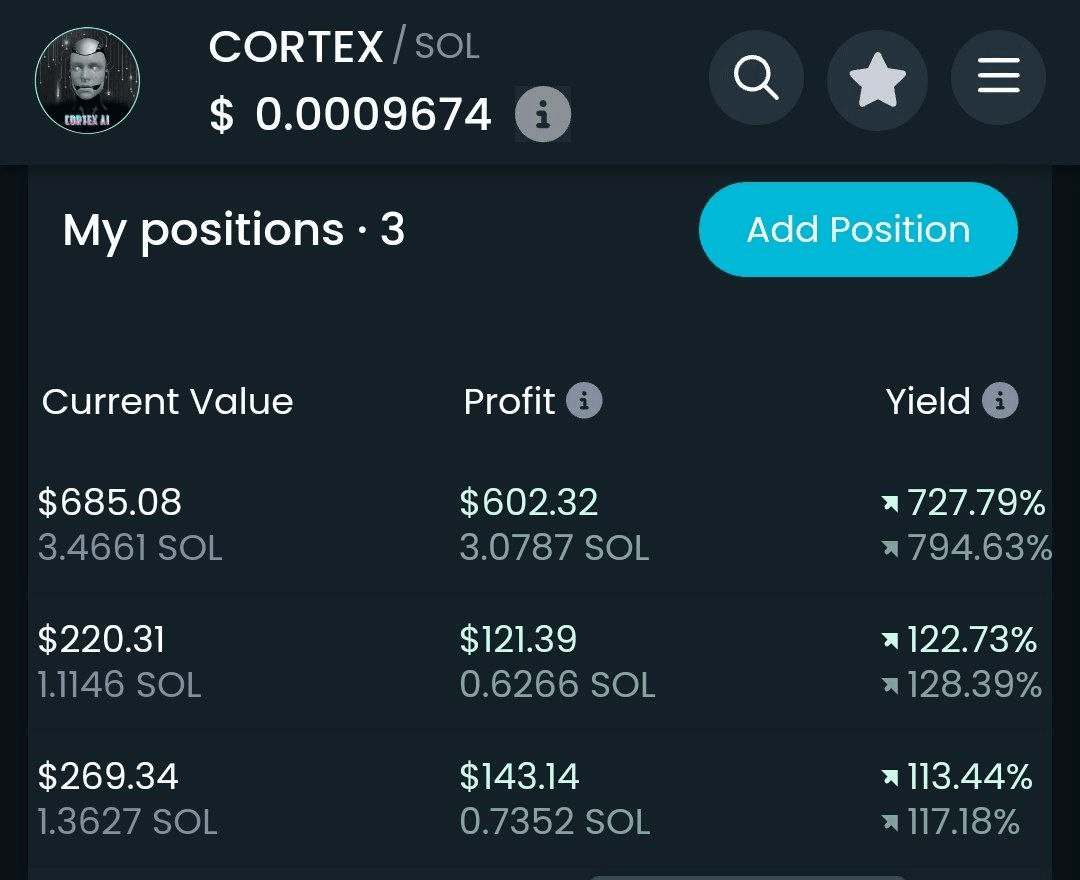Viewport: 1080px width, 880px height.
Task: Click the Profit info icon
Action: (584, 401)
